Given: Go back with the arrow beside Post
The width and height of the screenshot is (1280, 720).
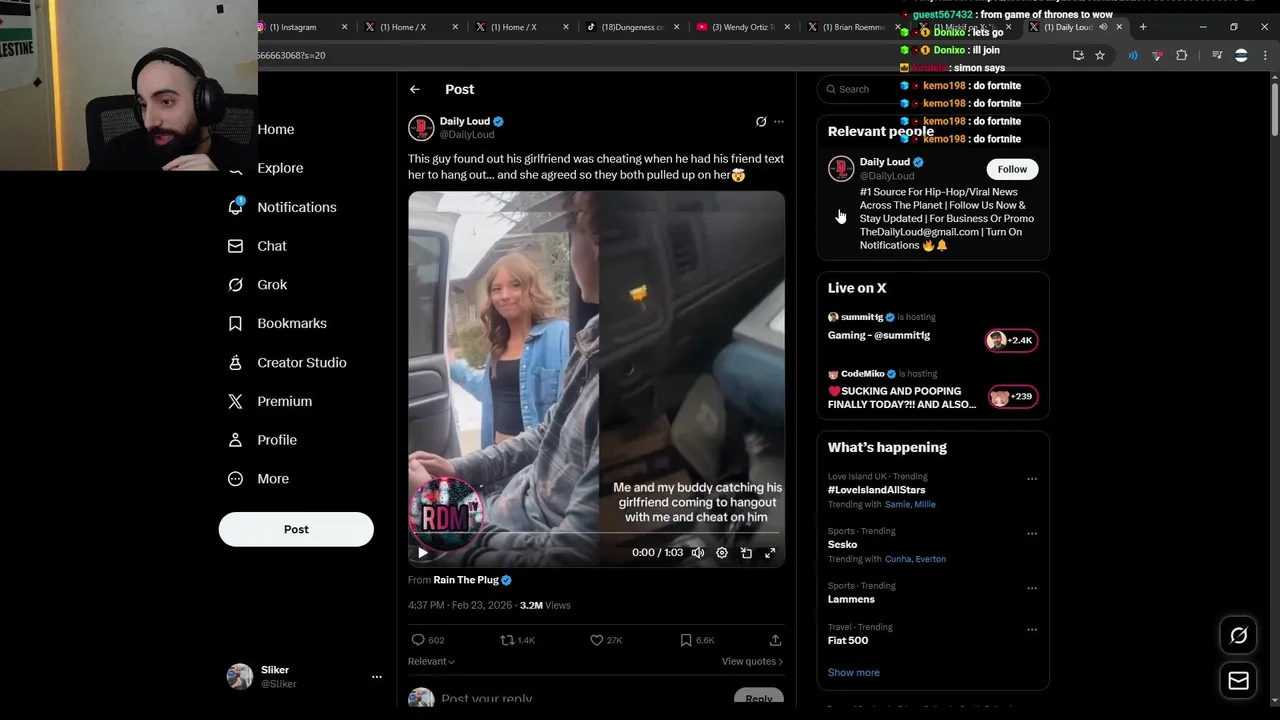Looking at the screenshot, I should pos(414,89).
